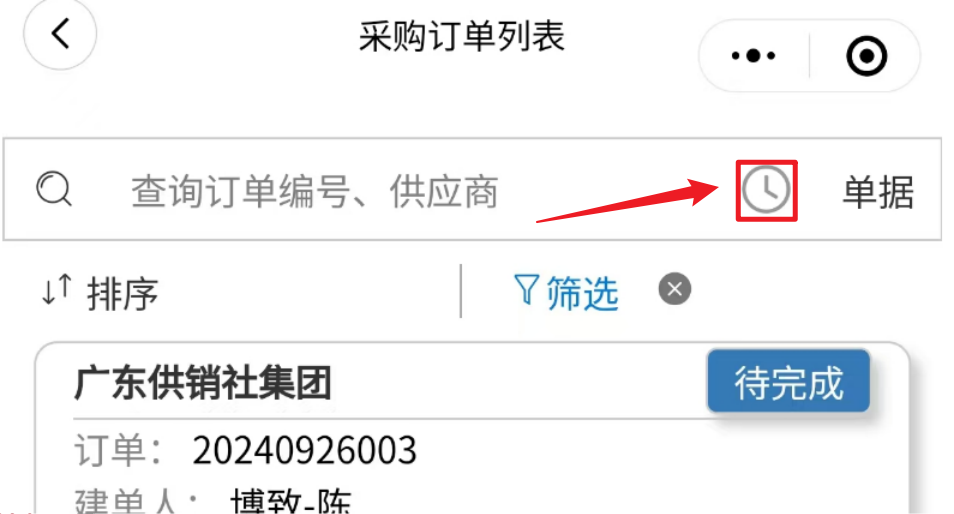Tap the creator name 博致-陈
Viewport: 954px width, 514px height.
(x=291, y=501)
